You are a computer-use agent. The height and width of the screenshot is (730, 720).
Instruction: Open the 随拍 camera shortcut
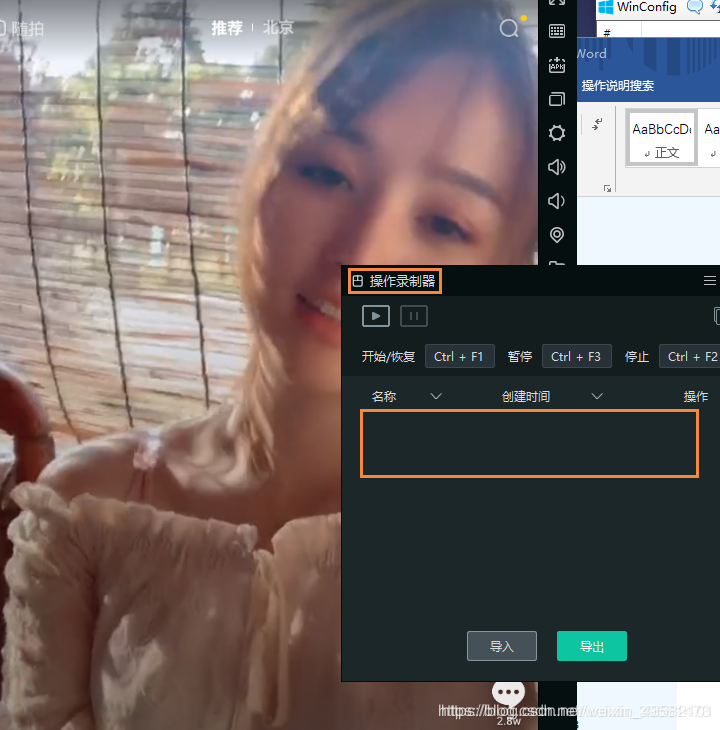pos(21,29)
